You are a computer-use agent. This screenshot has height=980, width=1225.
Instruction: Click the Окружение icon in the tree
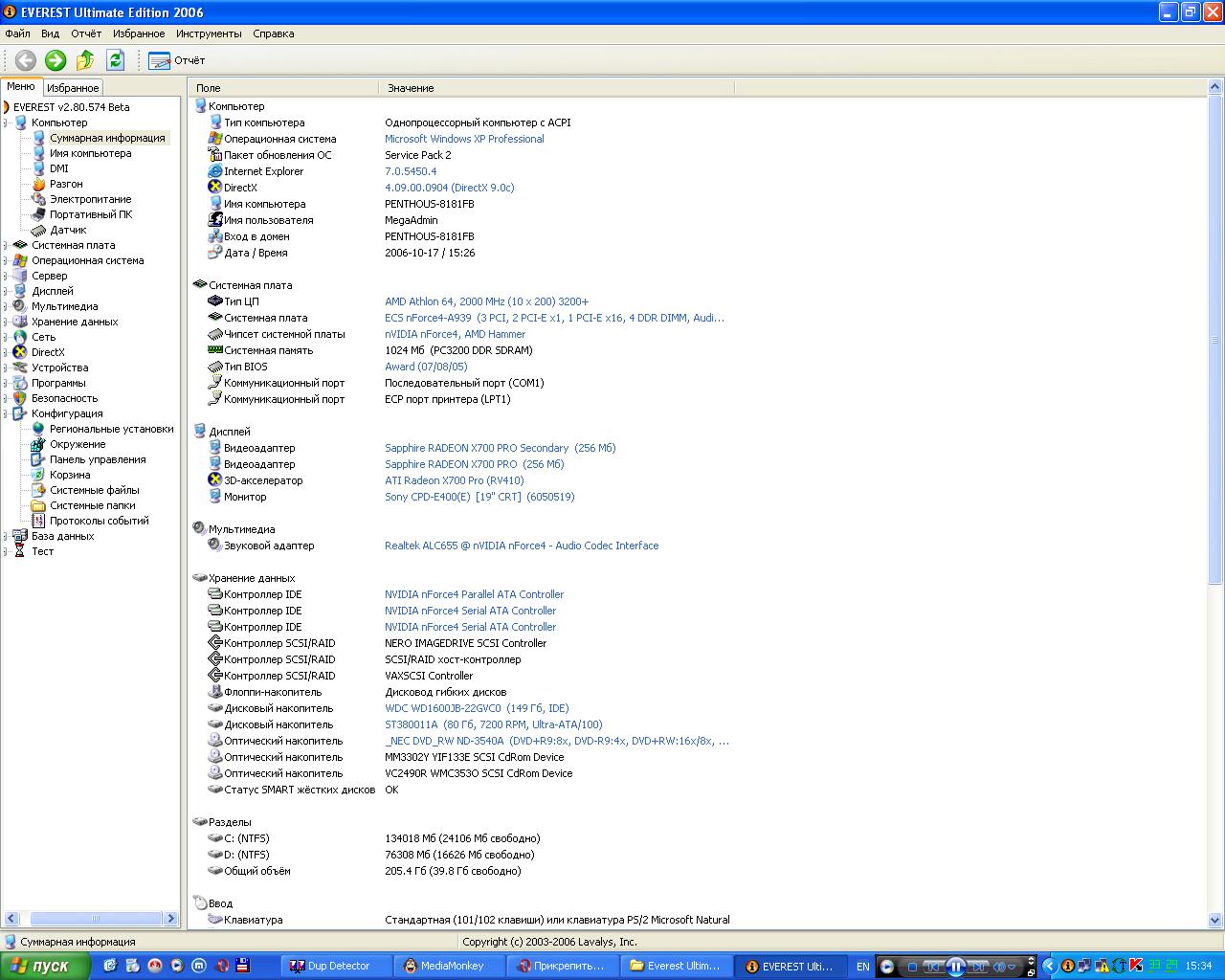pyautogui.click(x=38, y=444)
